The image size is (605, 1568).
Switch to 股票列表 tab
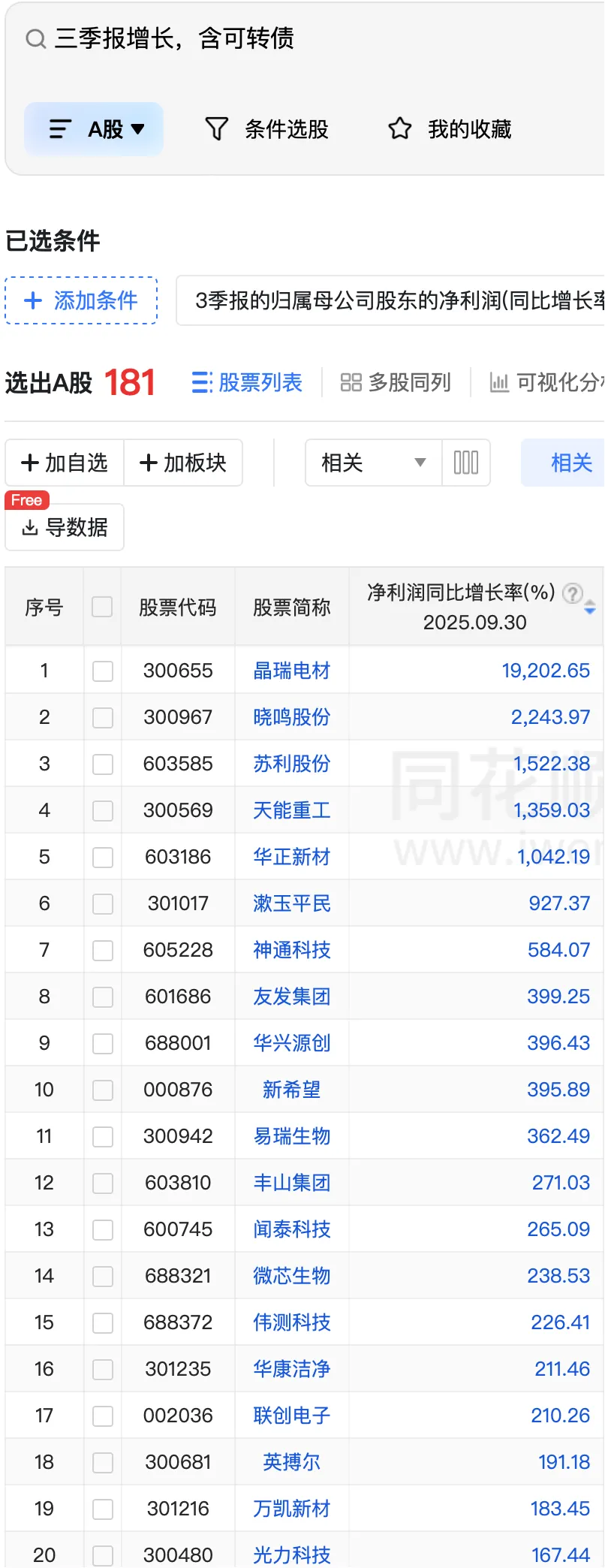247,382
